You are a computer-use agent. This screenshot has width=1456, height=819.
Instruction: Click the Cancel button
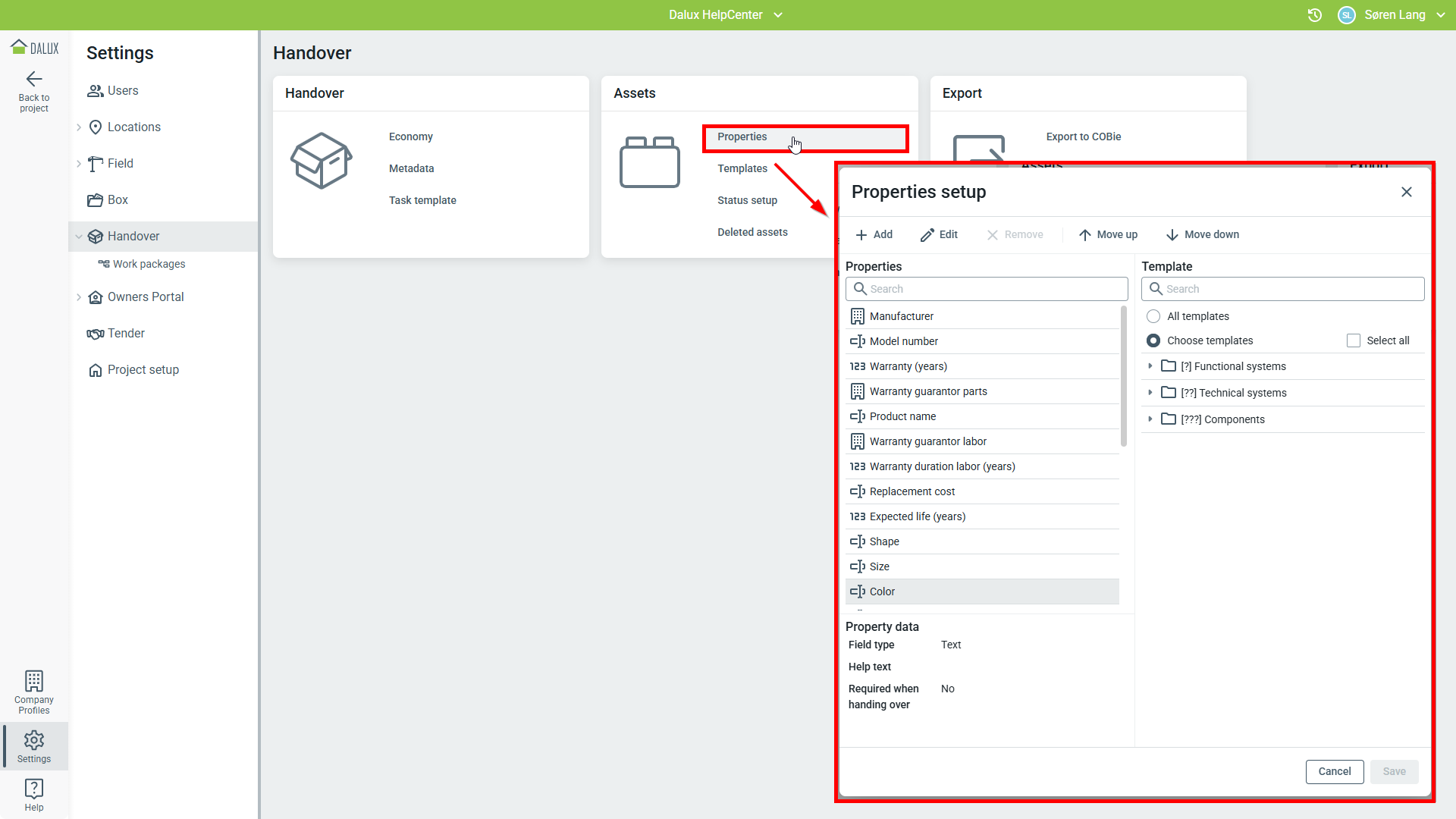[x=1334, y=771]
